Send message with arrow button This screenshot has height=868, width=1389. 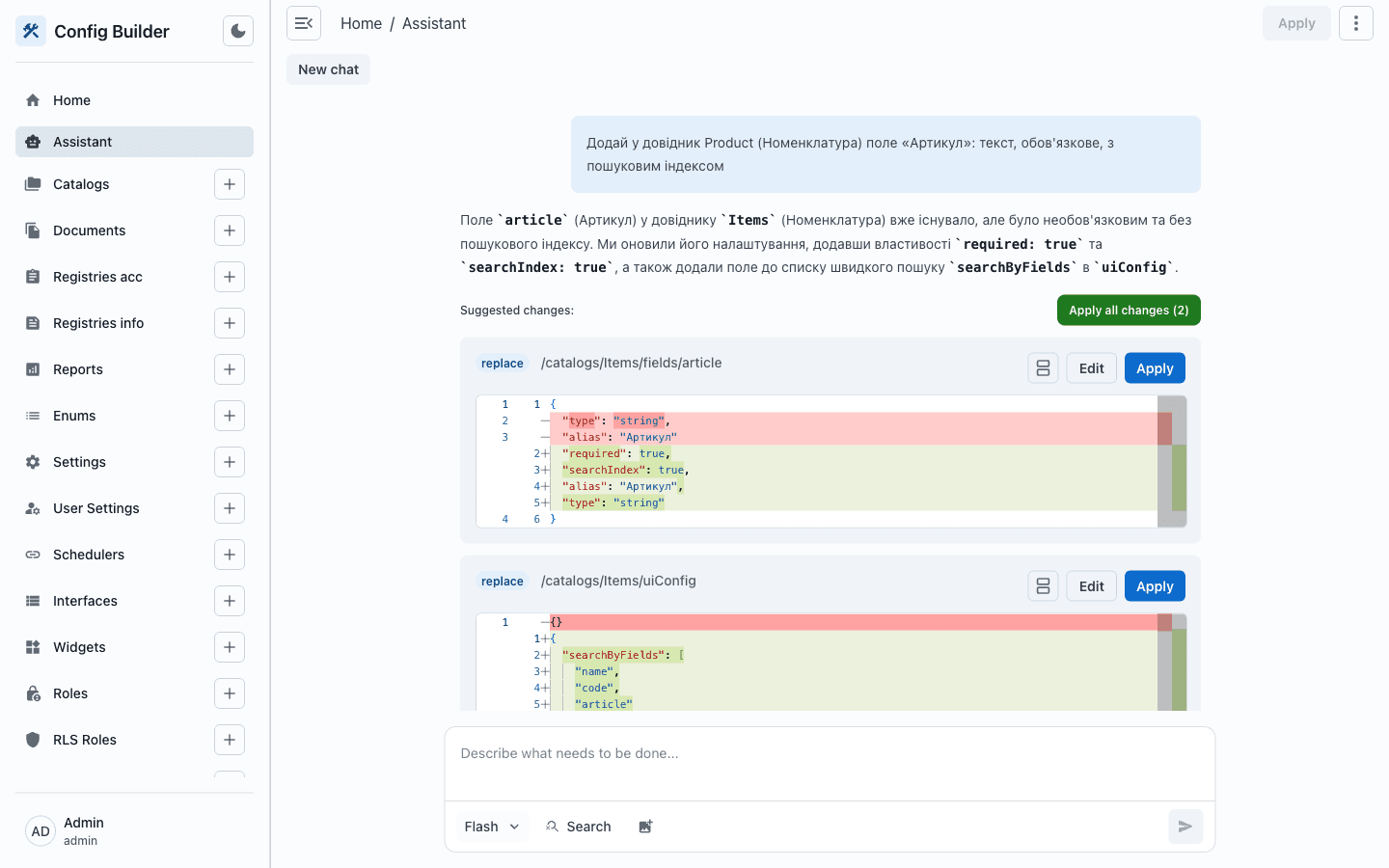click(1185, 827)
